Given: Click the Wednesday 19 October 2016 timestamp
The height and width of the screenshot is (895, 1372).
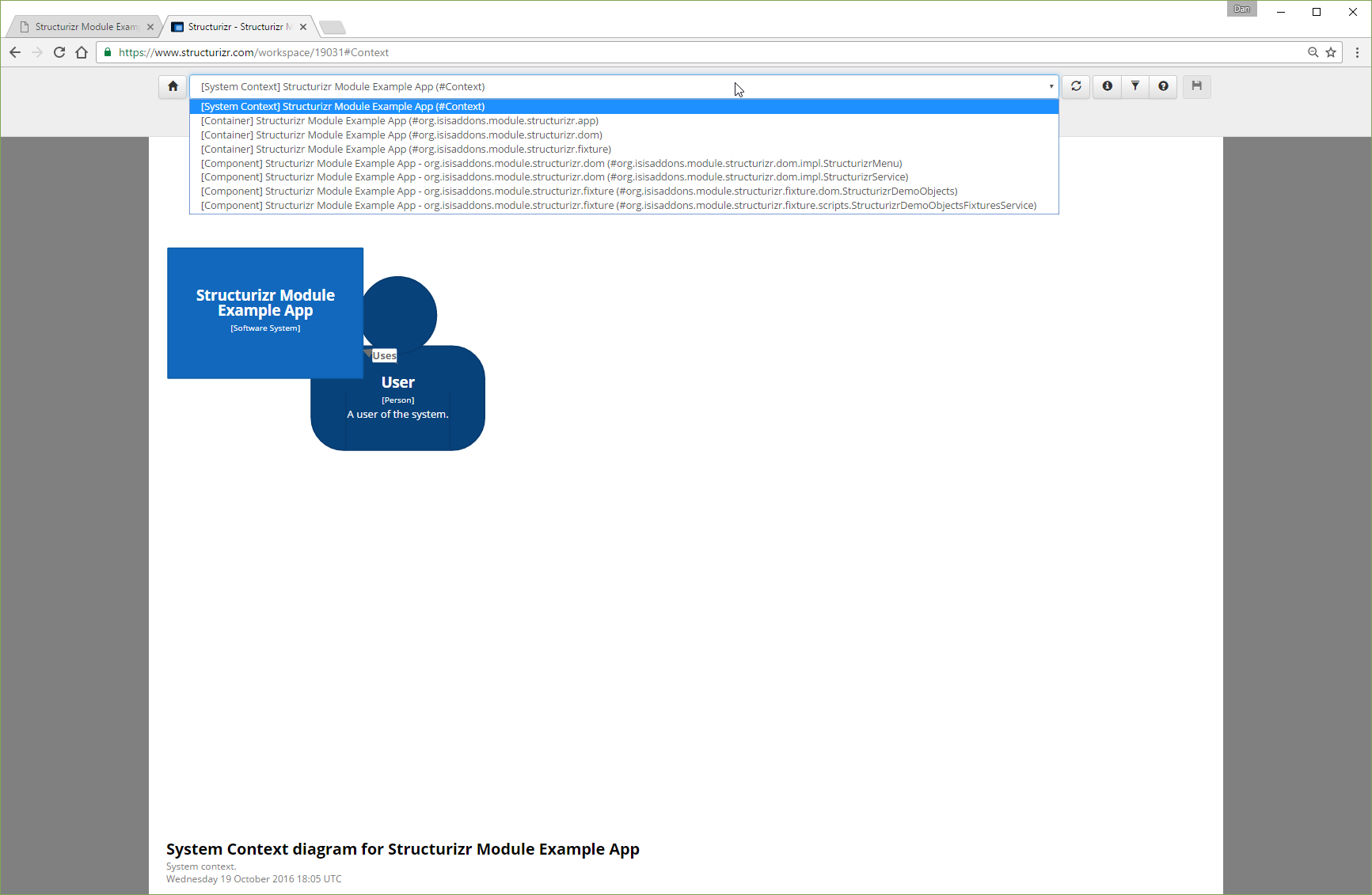Looking at the screenshot, I should coord(254,879).
